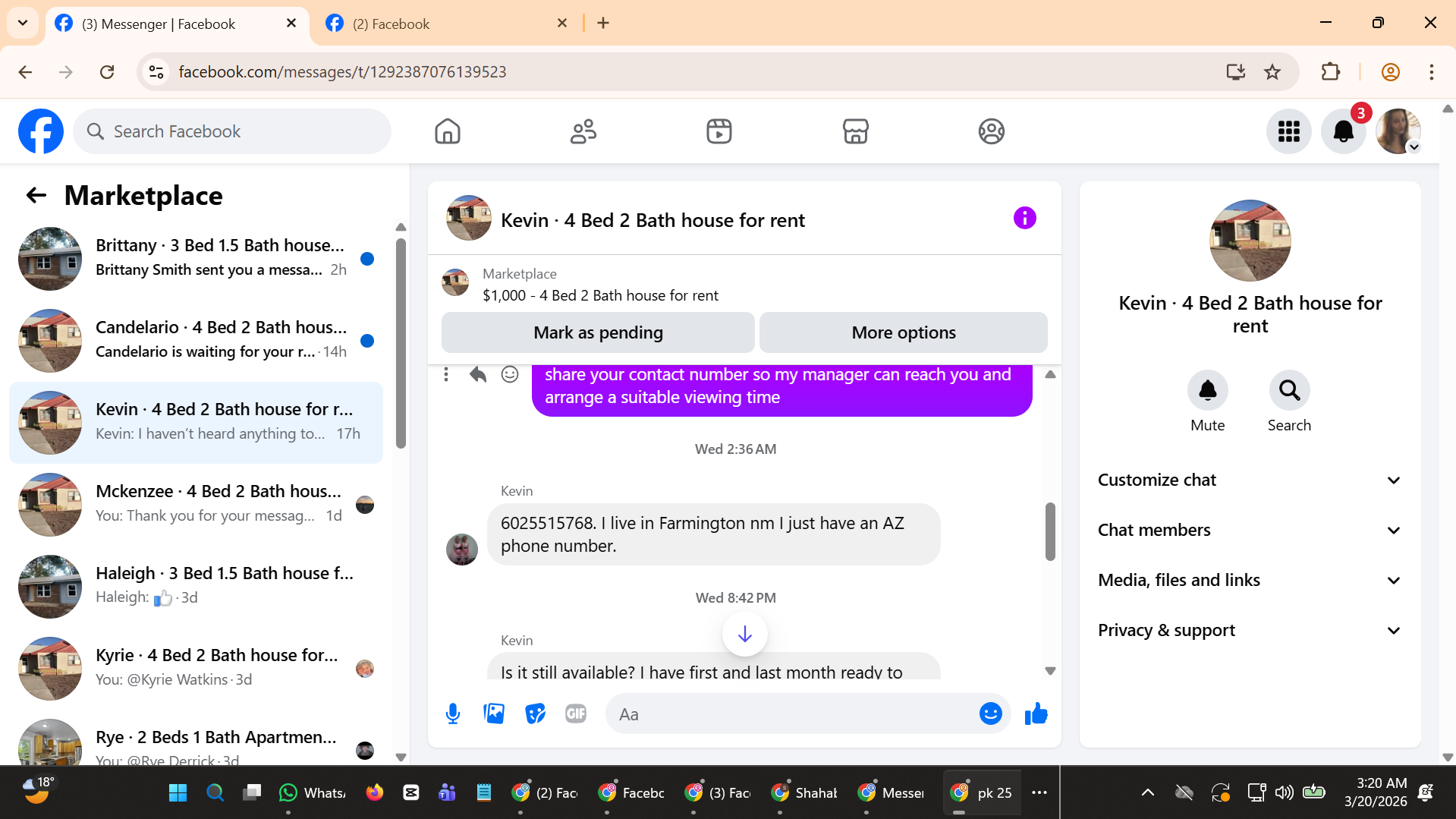The width and height of the screenshot is (1456, 819).
Task: Click browser back arrow
Action: click(x=25, y=72)
